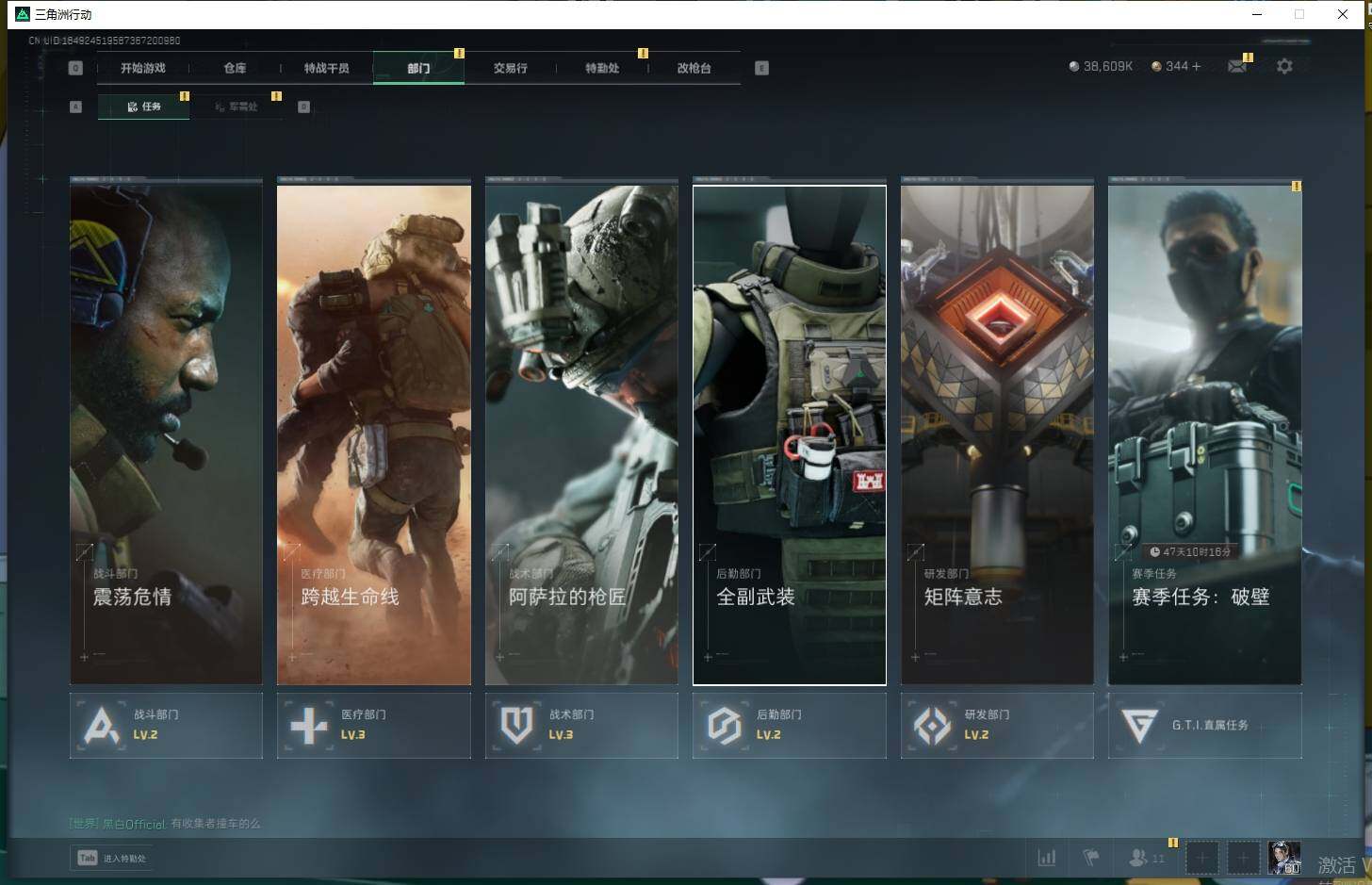The image size is (1372, 885).
Task: Click the first squad invite plus slot
Action: point(1201,858)
